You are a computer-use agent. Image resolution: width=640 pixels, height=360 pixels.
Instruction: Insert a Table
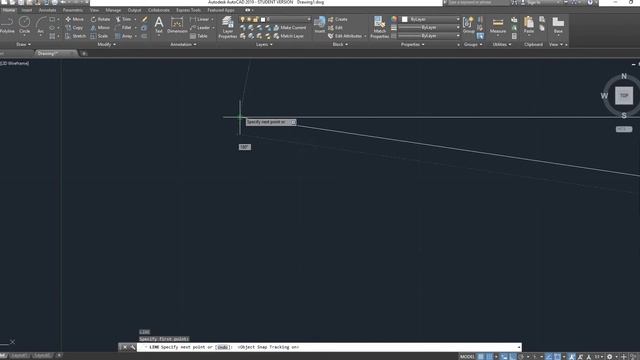pyautogui.click(x=199, y=36)
